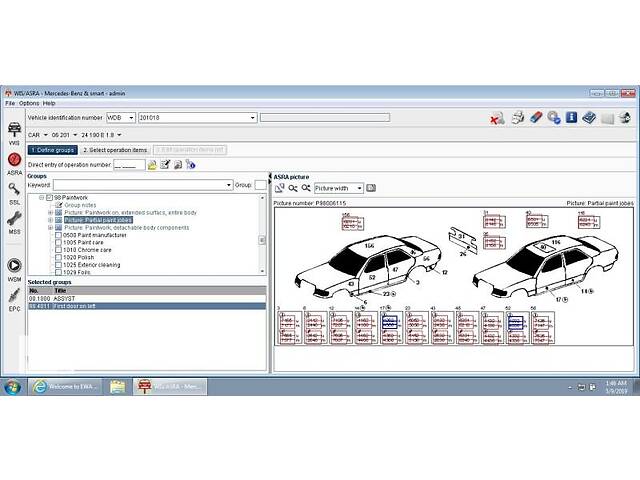This screenshot has width=640, height=480.
Task: Click the first ASRA picture toolbar icon
Action: pos(280,188)
